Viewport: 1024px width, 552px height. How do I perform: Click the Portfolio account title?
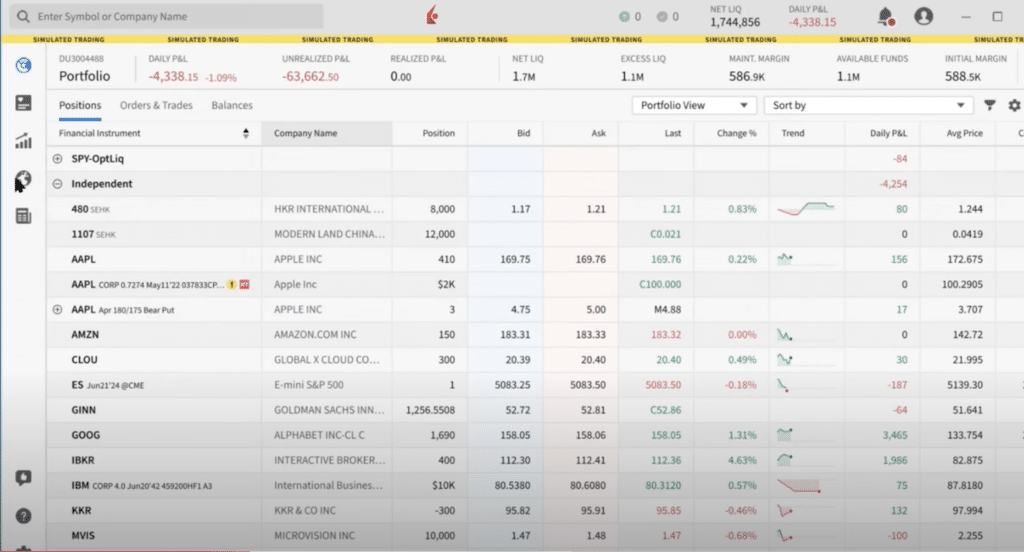click(85, 76)
